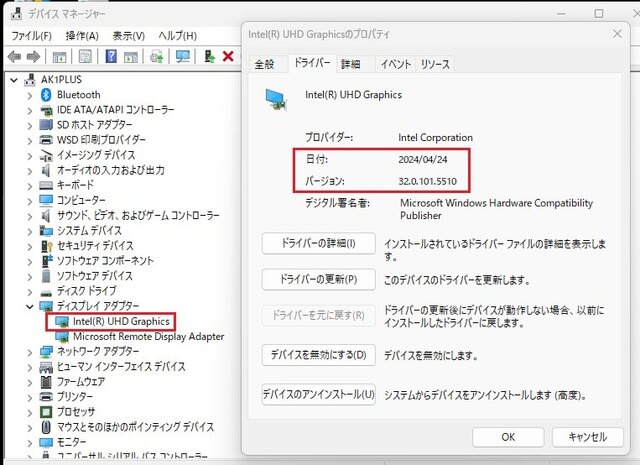Expand the ヒューマン インターフェイス デバイス category

tap(29, 367)
